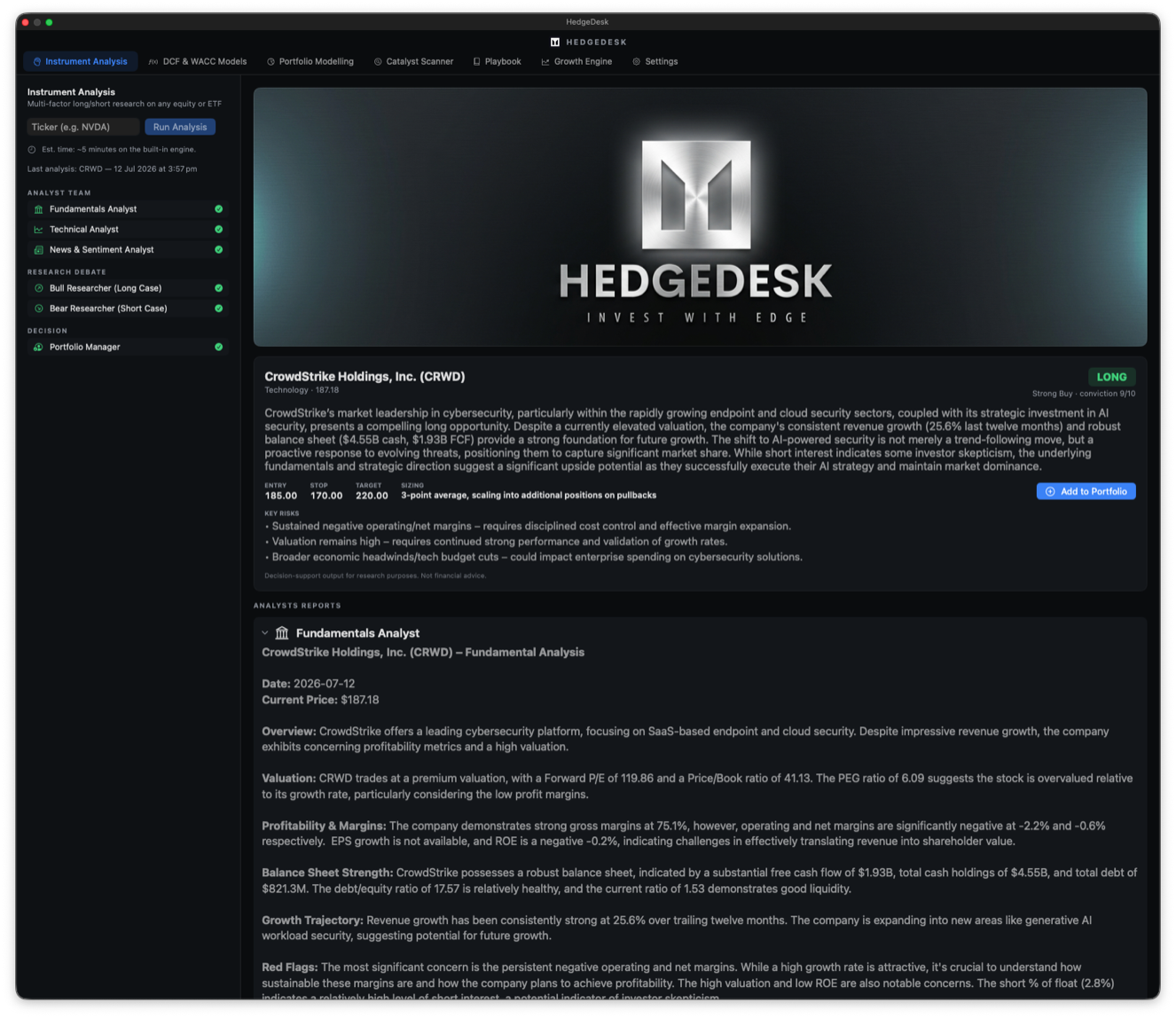Click the HedgeDesk hero banner image
The width and height of the screenshot is (1176, 1018).
(700, 216)
